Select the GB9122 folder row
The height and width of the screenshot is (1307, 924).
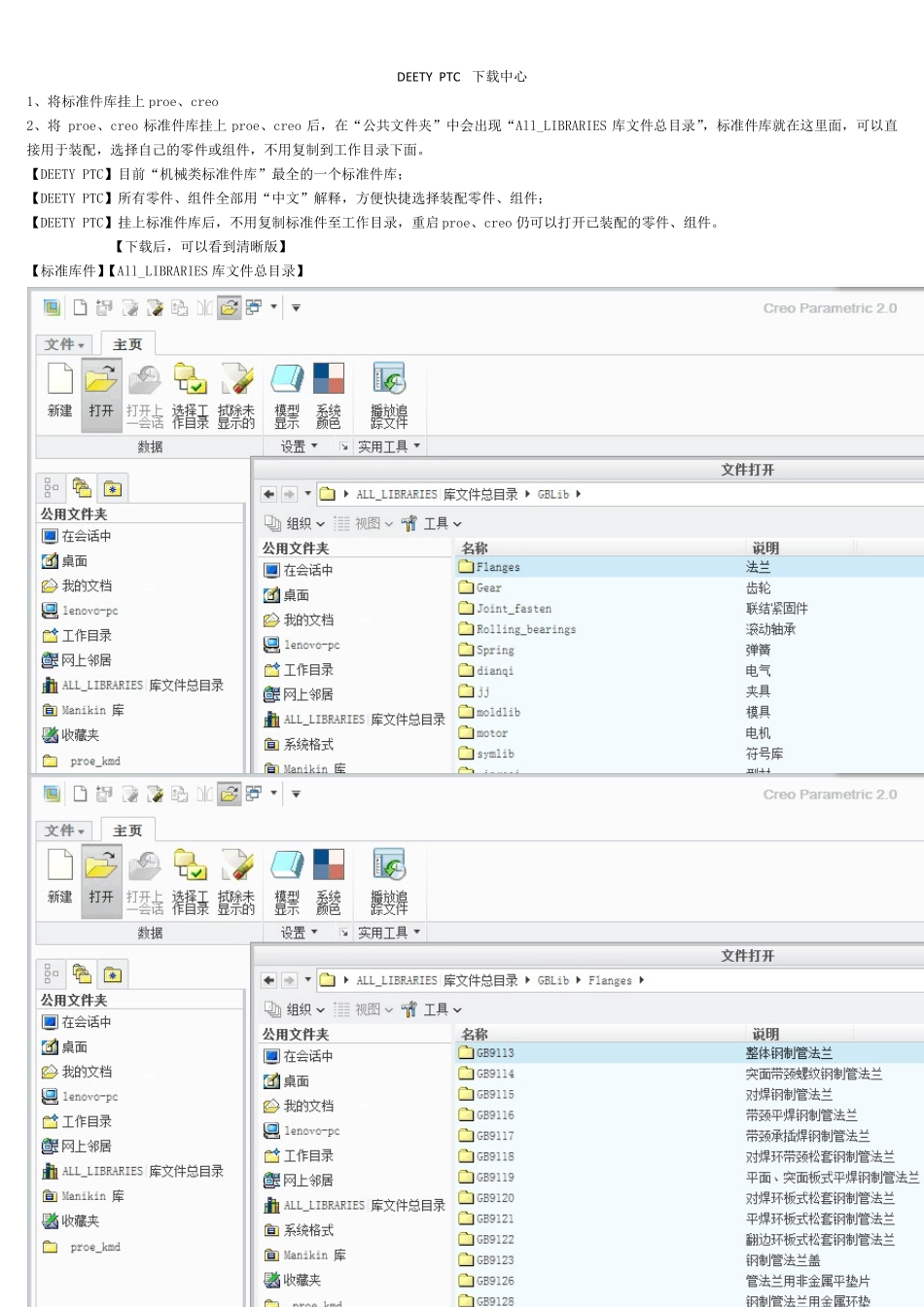[x=690, y=1240]
